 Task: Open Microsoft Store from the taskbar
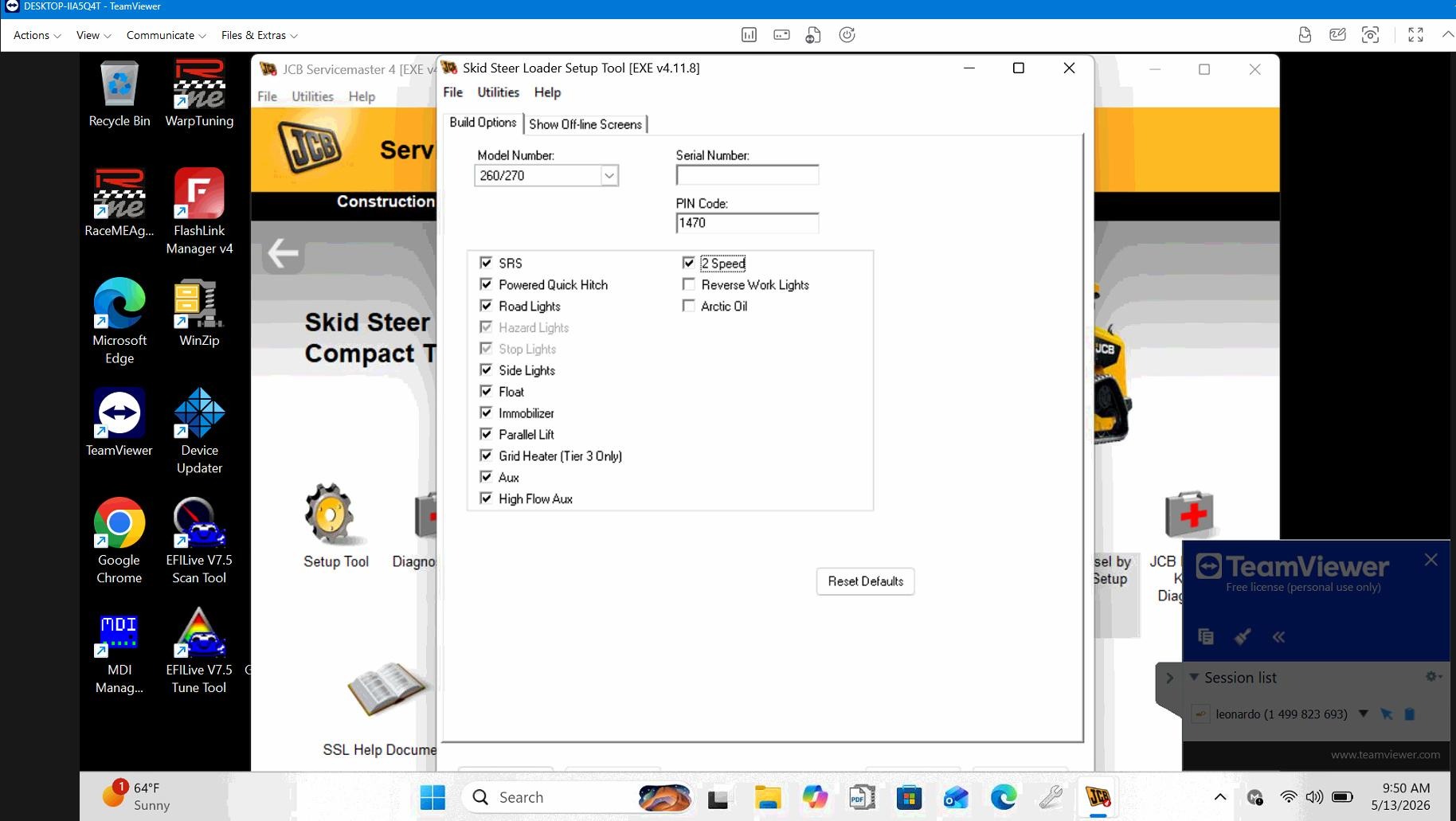[x=909, y=797]
